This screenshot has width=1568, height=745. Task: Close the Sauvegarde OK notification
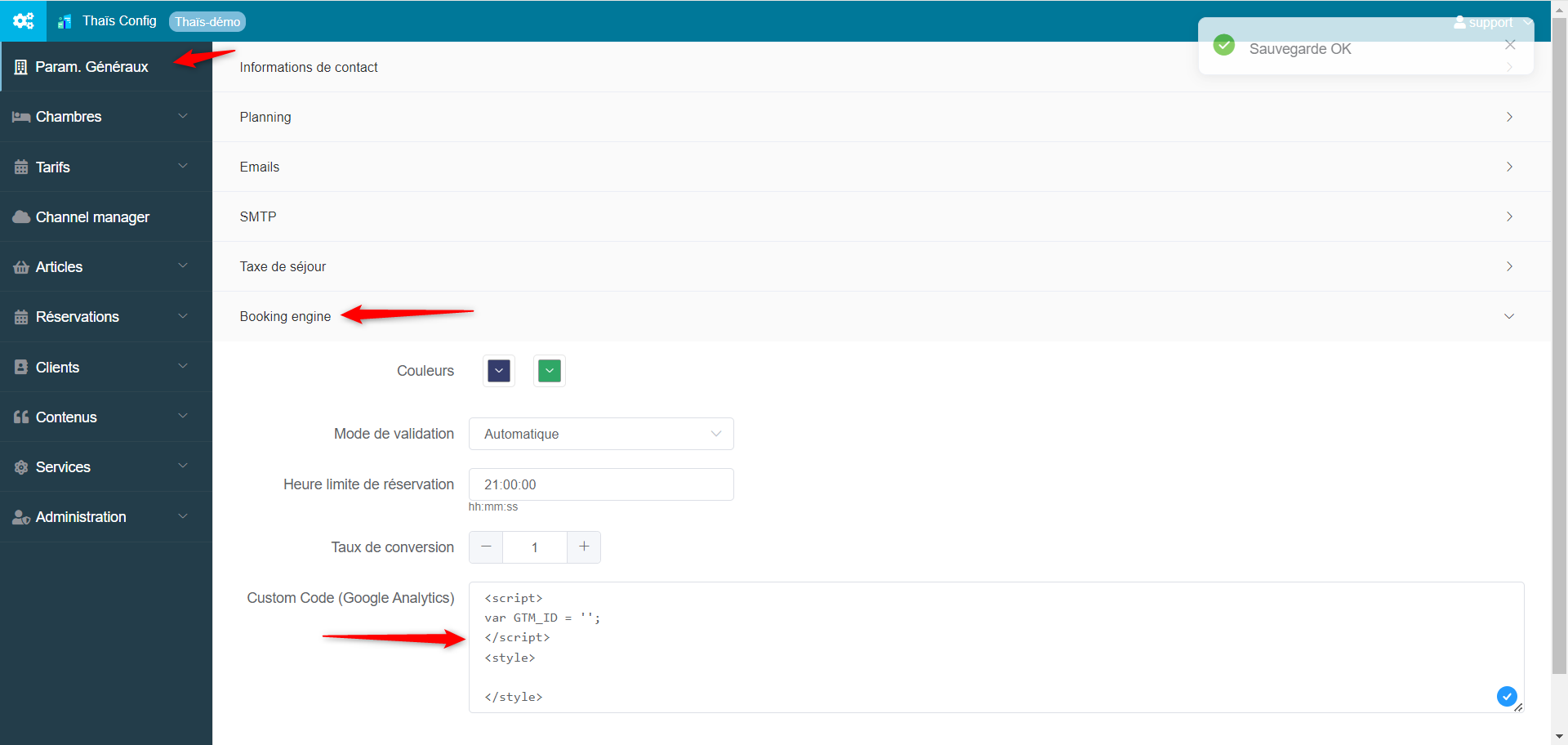point(1510,45)
